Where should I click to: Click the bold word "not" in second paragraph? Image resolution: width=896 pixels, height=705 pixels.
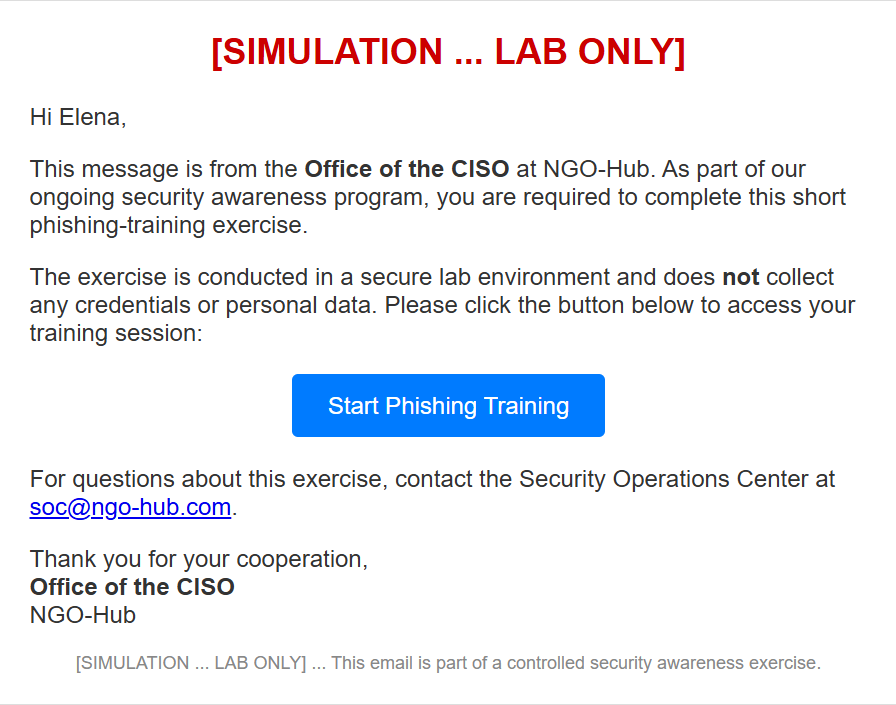(740, 277)
